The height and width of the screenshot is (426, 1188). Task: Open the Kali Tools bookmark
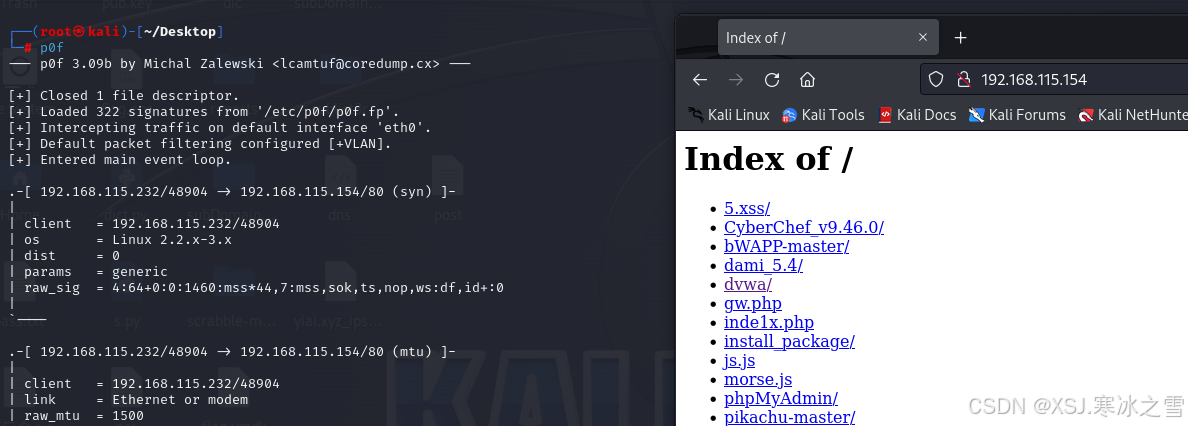(x=824, y=115)
